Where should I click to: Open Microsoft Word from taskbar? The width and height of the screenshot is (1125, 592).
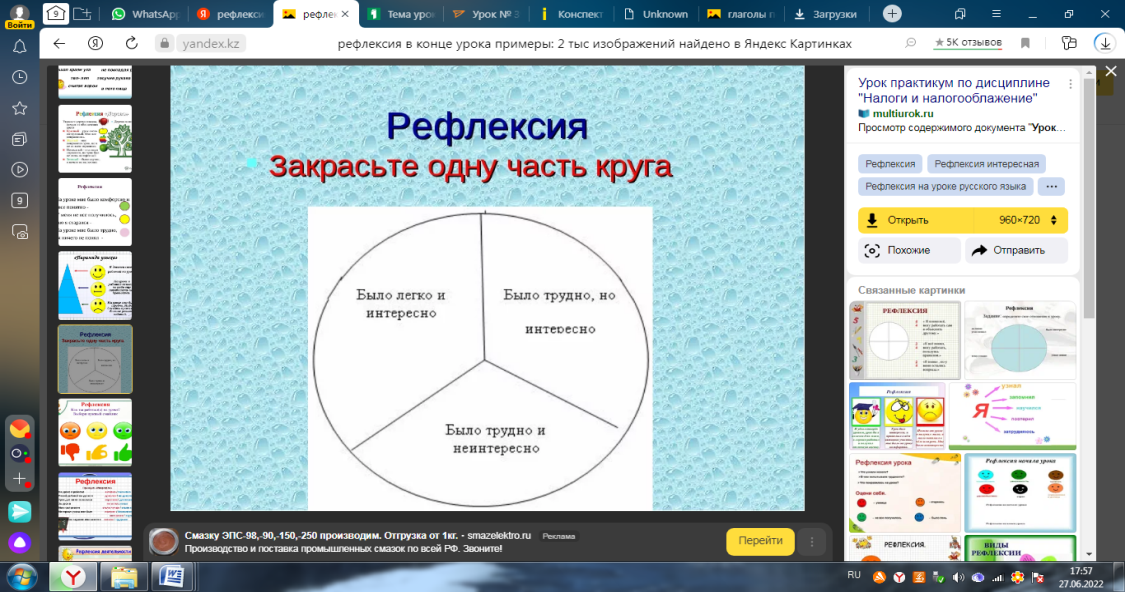pyautogui.click(x=171, y=577)
